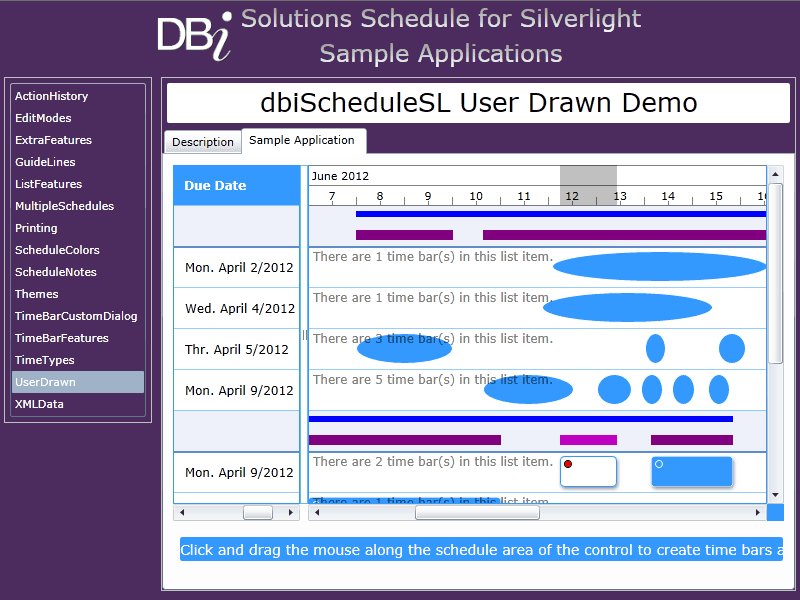Open the ScheduleNotes sample
The image size is (800, 600).
78,271
